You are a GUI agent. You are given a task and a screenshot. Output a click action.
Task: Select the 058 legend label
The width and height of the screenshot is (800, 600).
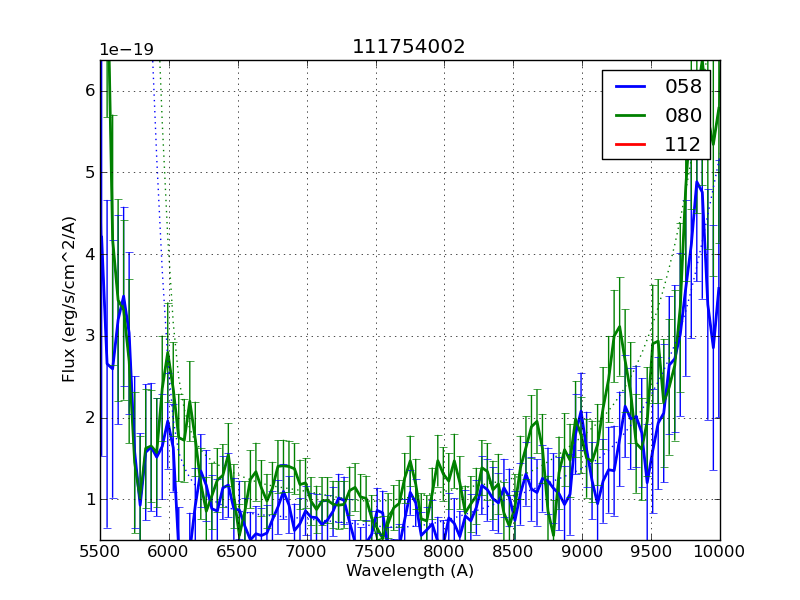click(x=683, y=87)
